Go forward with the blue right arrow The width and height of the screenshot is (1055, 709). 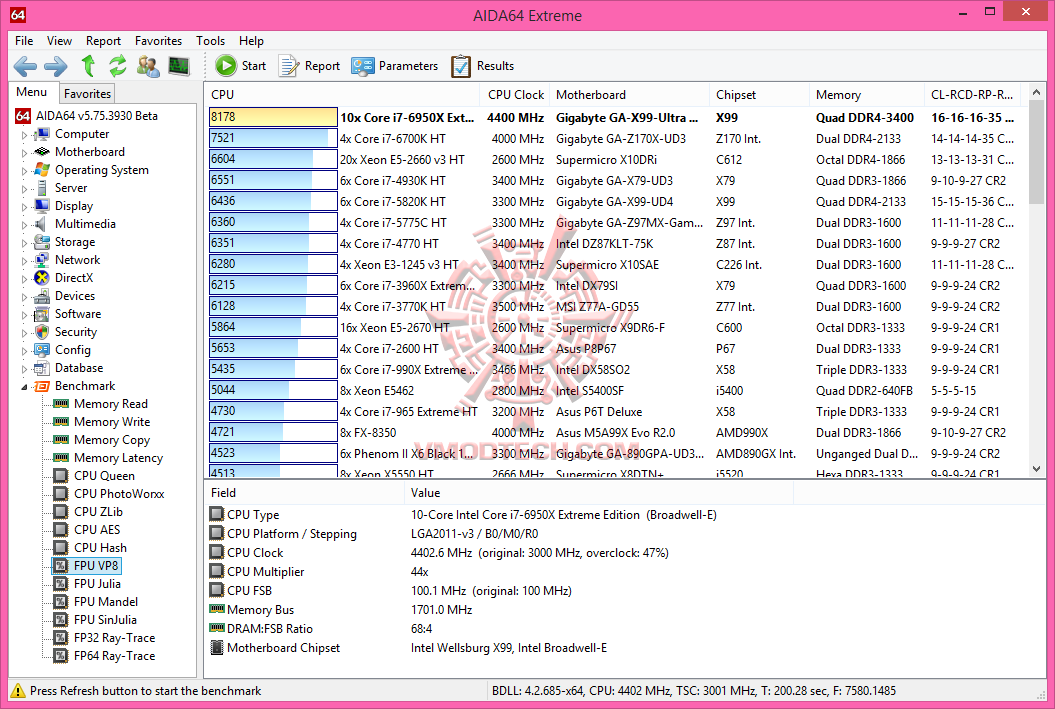(x=56, y=66)
